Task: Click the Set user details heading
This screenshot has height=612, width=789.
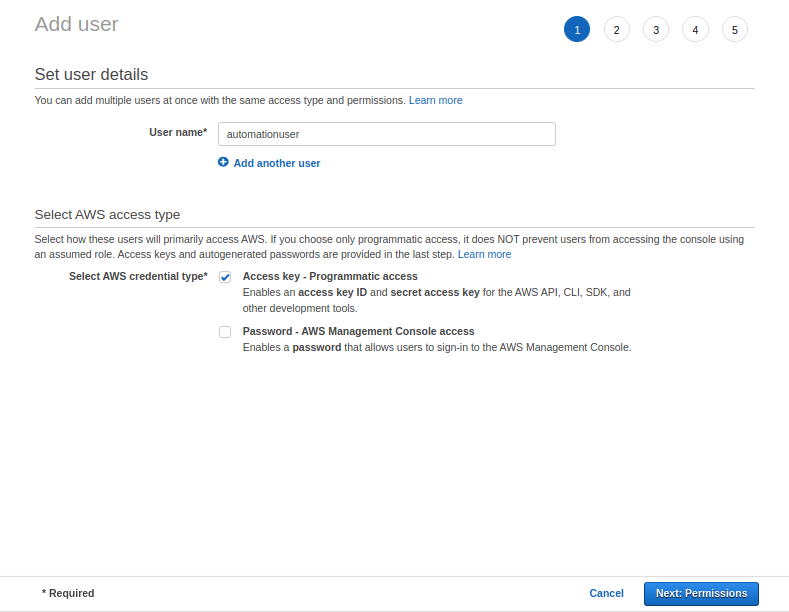Action: point(91,74)
